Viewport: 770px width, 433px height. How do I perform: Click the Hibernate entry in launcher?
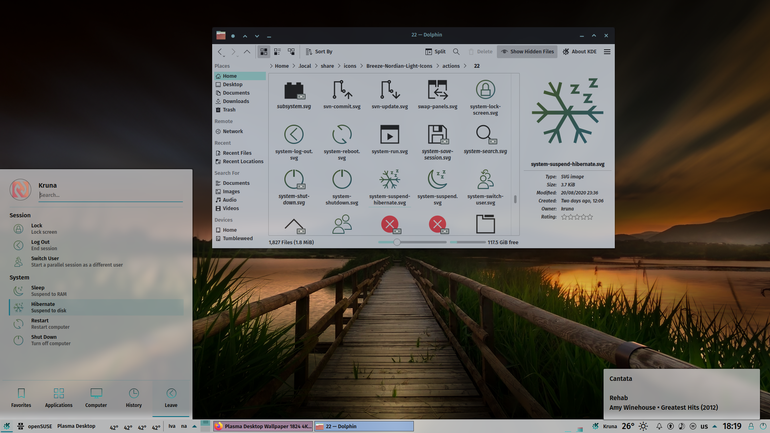pyautogui.click(x=96, y=307)
